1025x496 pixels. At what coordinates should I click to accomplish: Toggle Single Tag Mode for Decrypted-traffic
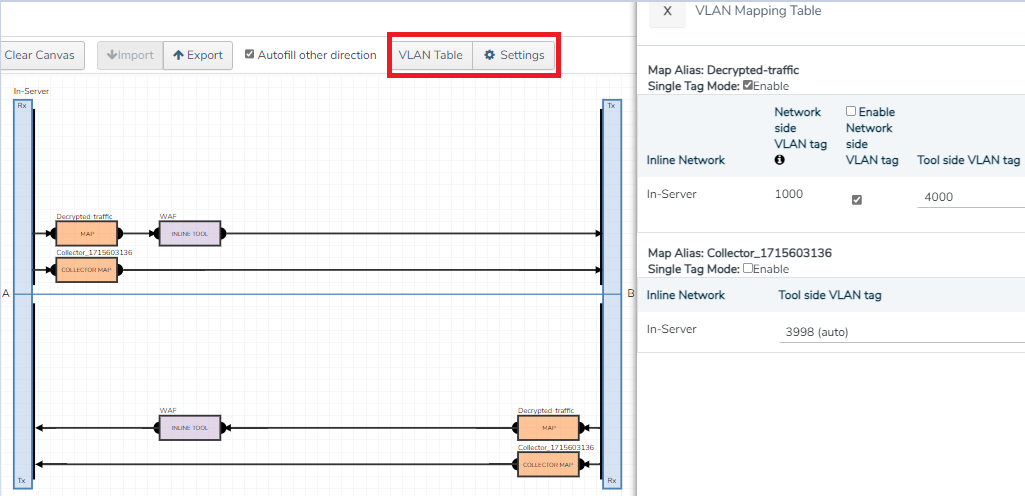click(747, 85)
